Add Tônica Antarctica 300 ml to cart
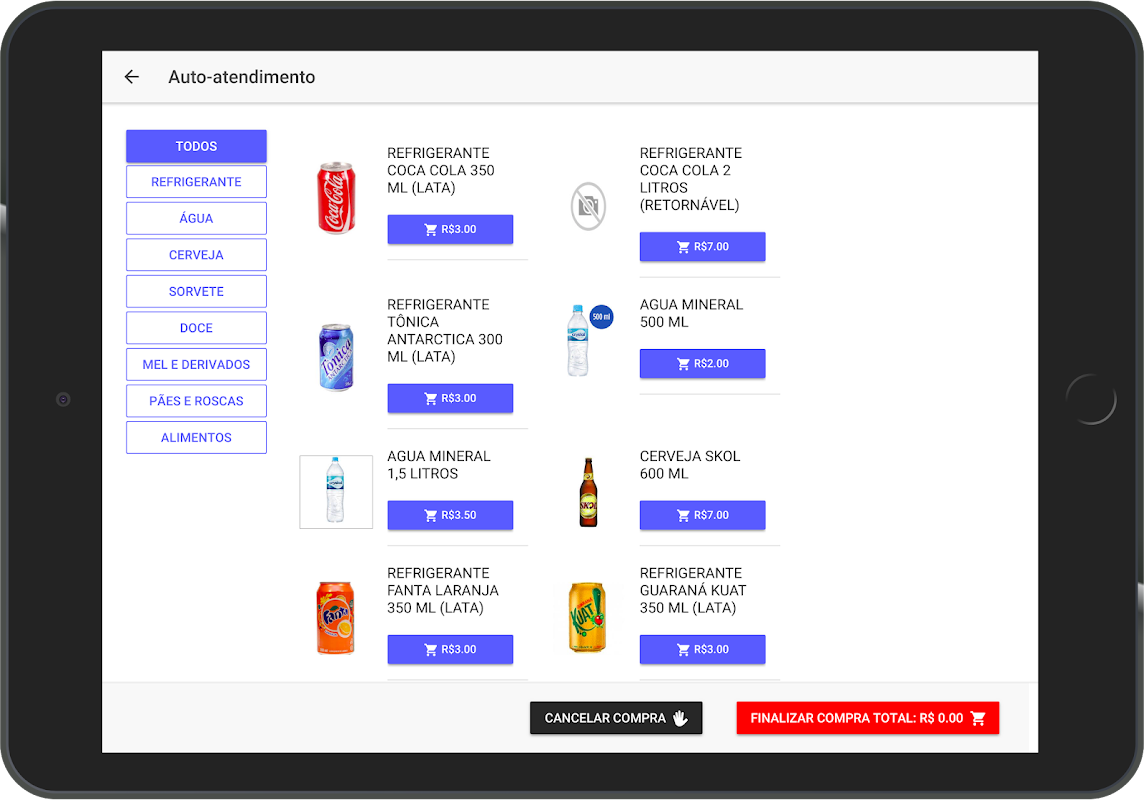Image resolution: width=1144 pixels, height=800 pixels. pos(450,398)
